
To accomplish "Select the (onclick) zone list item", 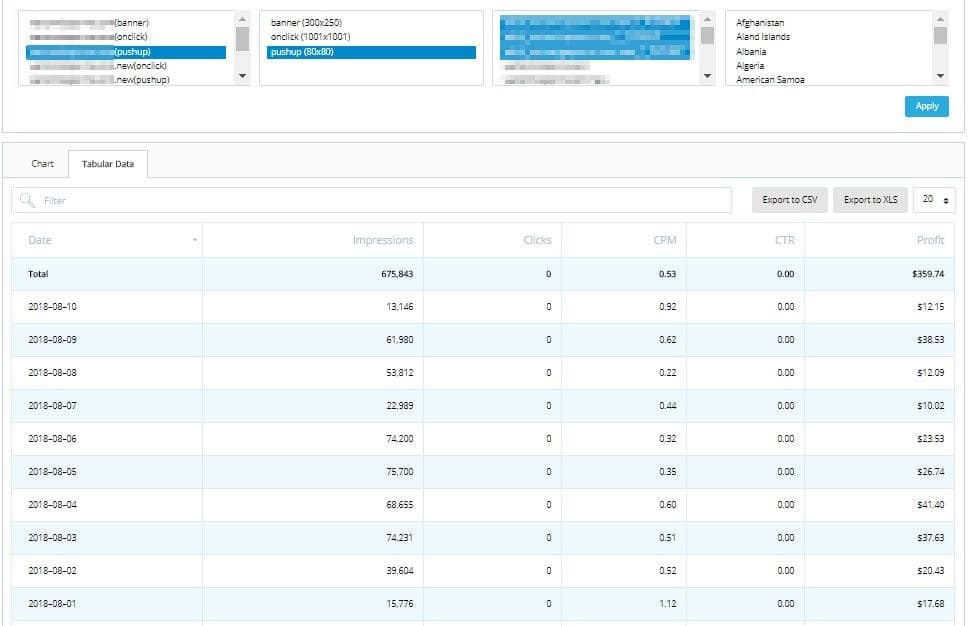I will point(126,37).
